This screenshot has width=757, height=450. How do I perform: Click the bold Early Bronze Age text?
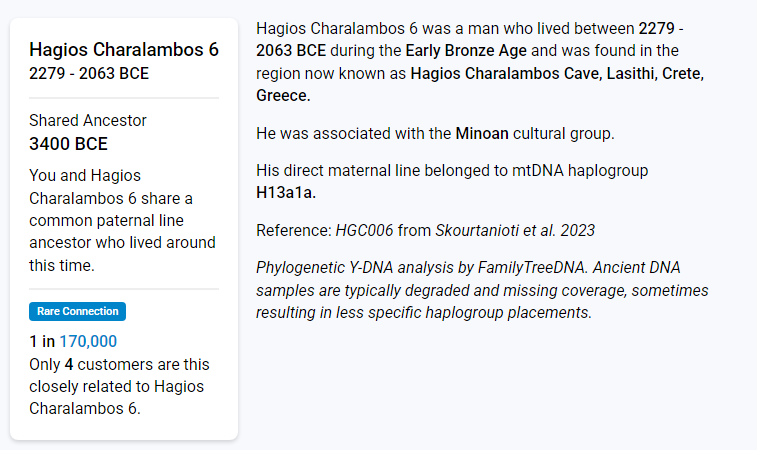(x=466, y=51)
